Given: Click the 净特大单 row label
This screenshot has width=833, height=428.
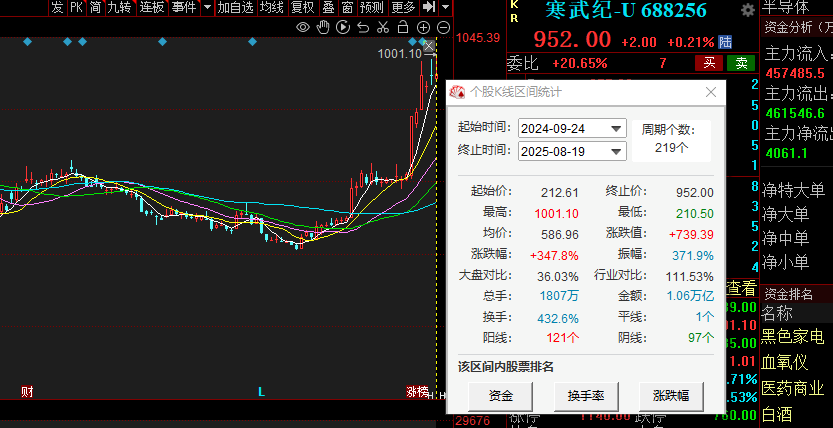Looking at the screenshot, I should point(793,190).
